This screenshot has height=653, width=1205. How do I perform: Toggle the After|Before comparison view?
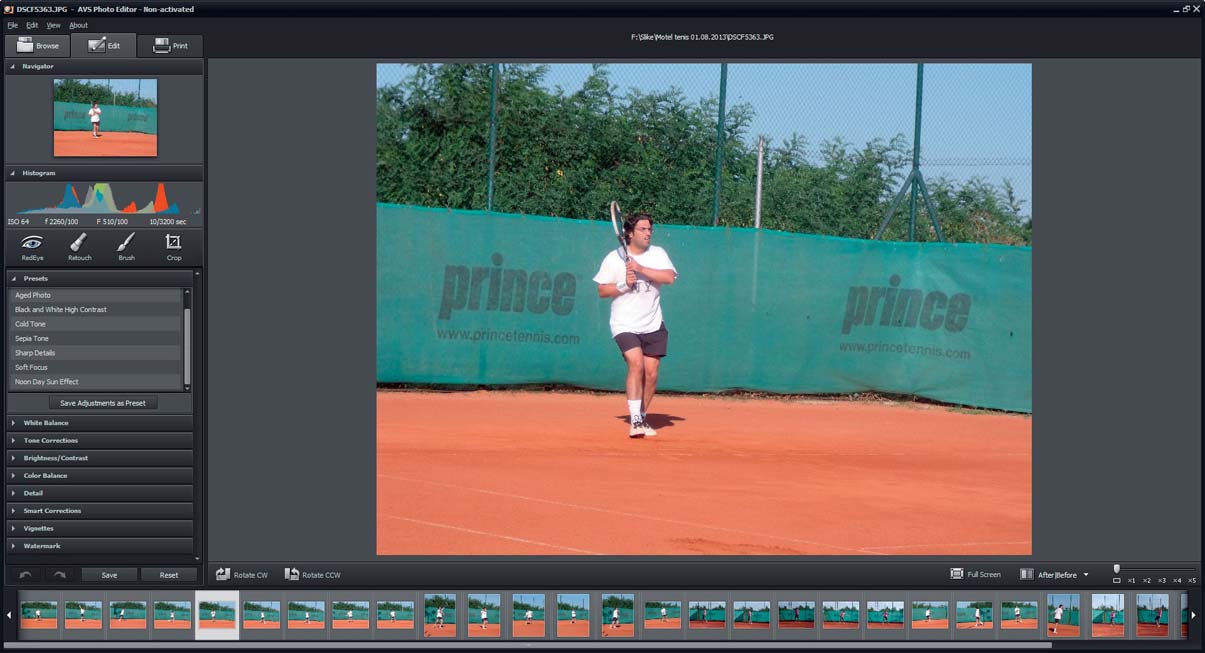coord(1048,575)
